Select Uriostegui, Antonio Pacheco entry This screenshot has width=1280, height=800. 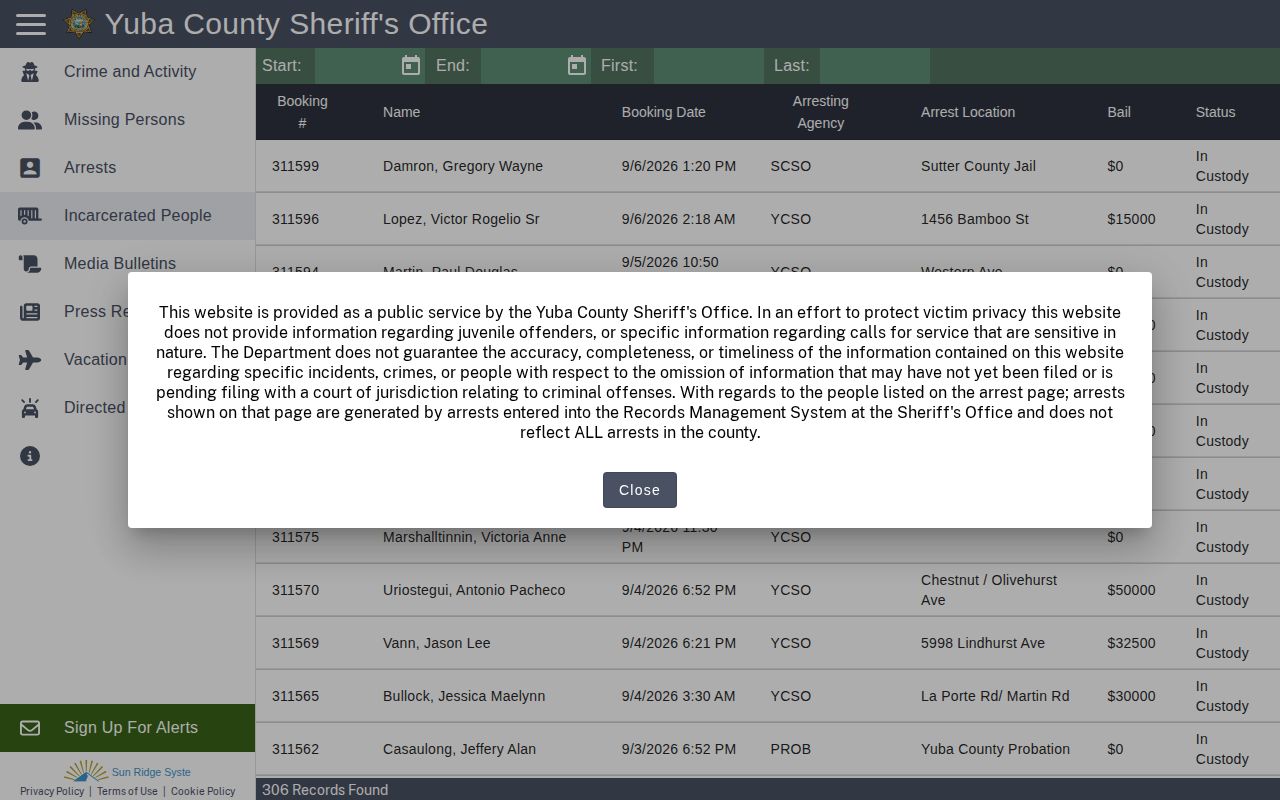point(474,590)
